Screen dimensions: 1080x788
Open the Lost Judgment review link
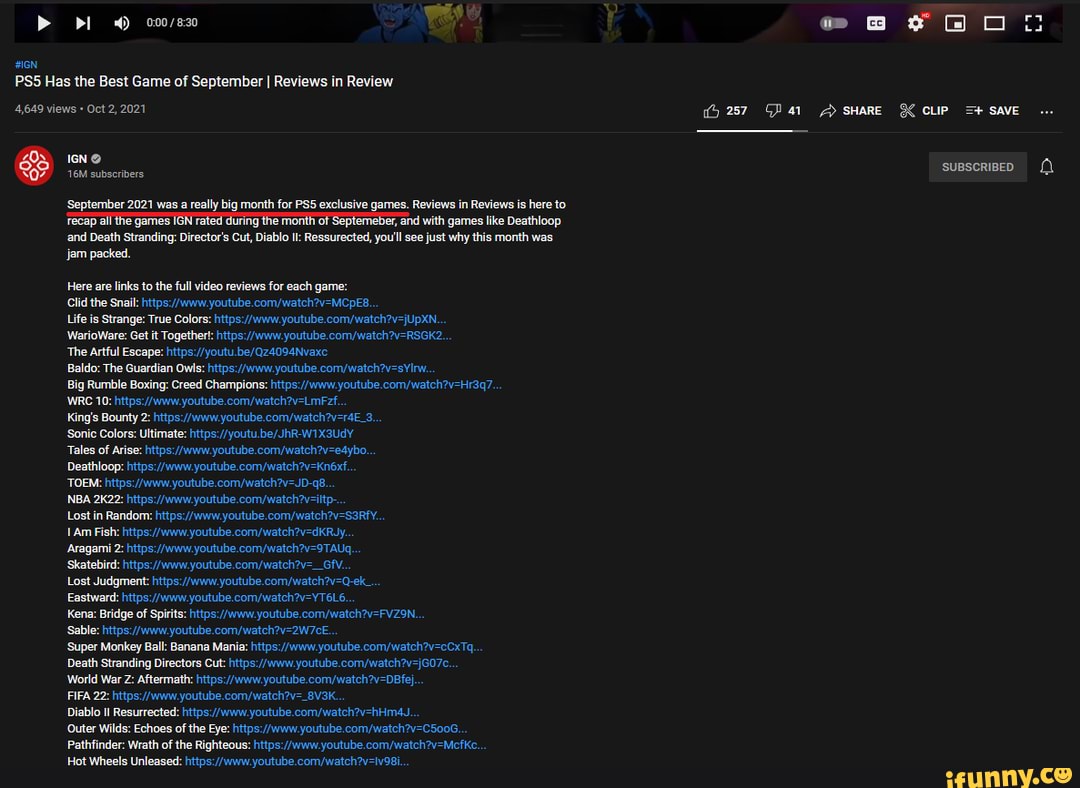click(x=266, y=581)
